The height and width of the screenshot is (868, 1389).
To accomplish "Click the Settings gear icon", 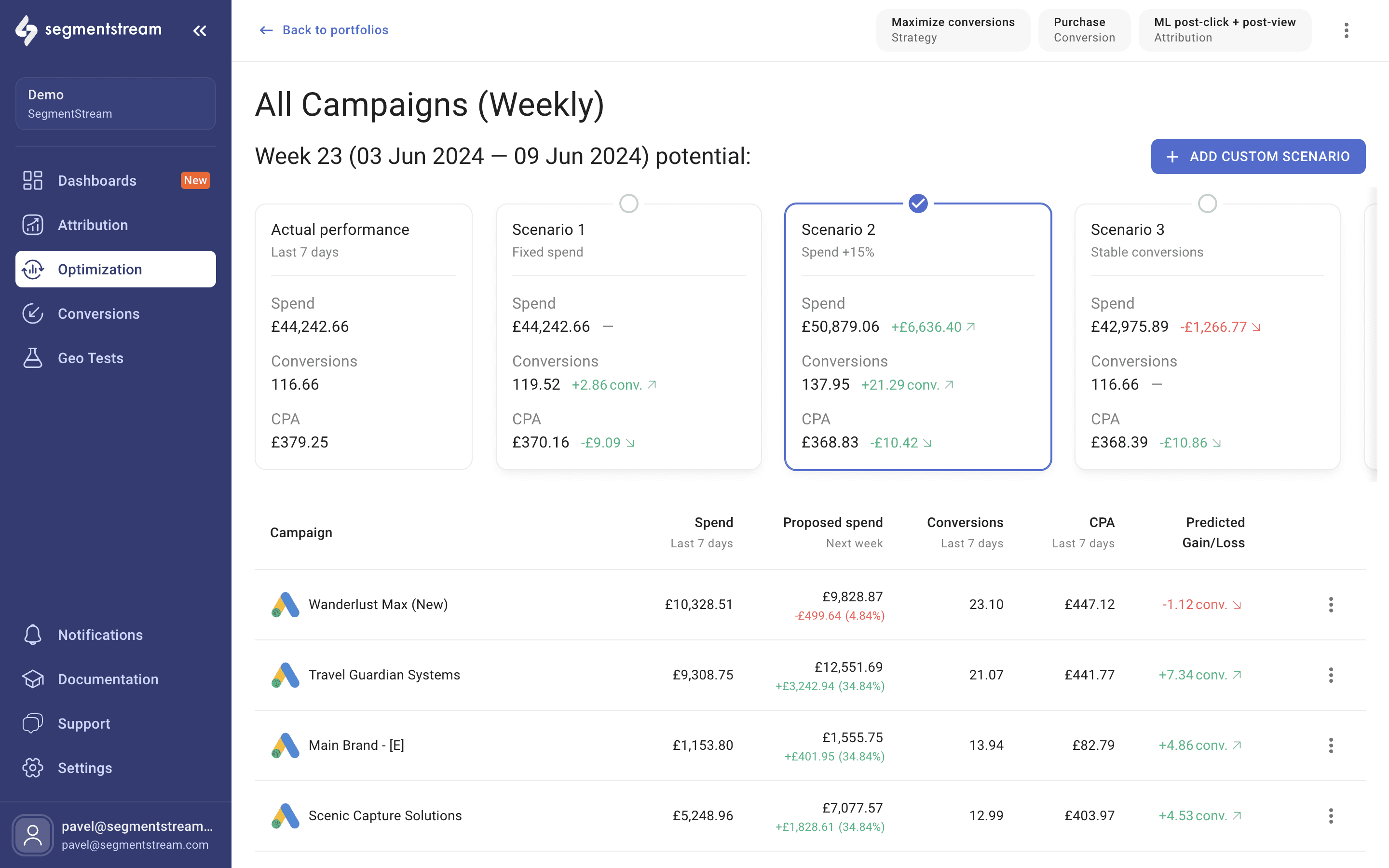I will [x=33, y=768].
